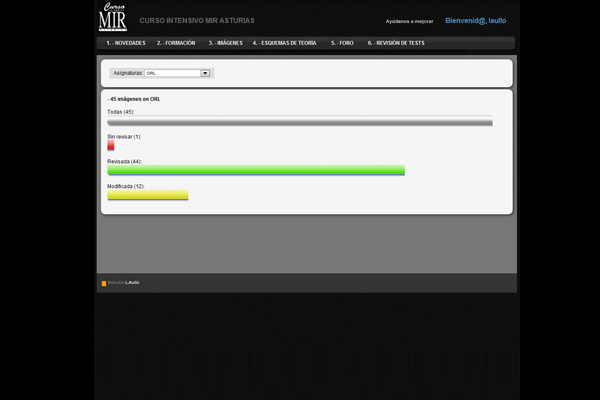Viewport: 600px width, 400px height.
Task: Click the red Sin revisar bar
Action: [111, 145]
